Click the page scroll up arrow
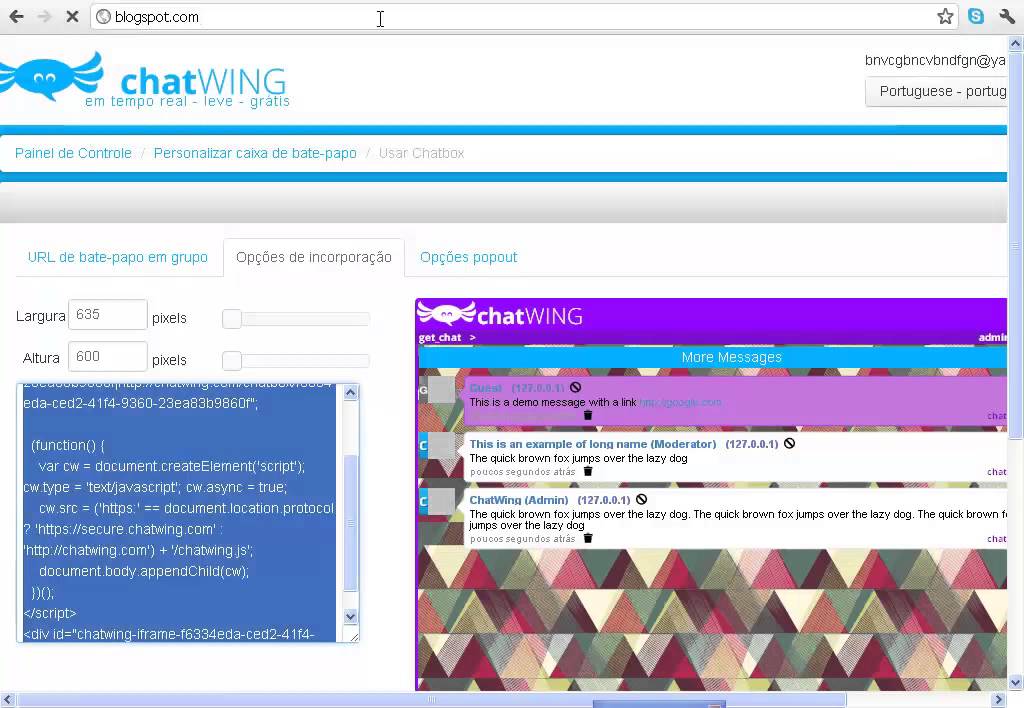 (1016, 44)
